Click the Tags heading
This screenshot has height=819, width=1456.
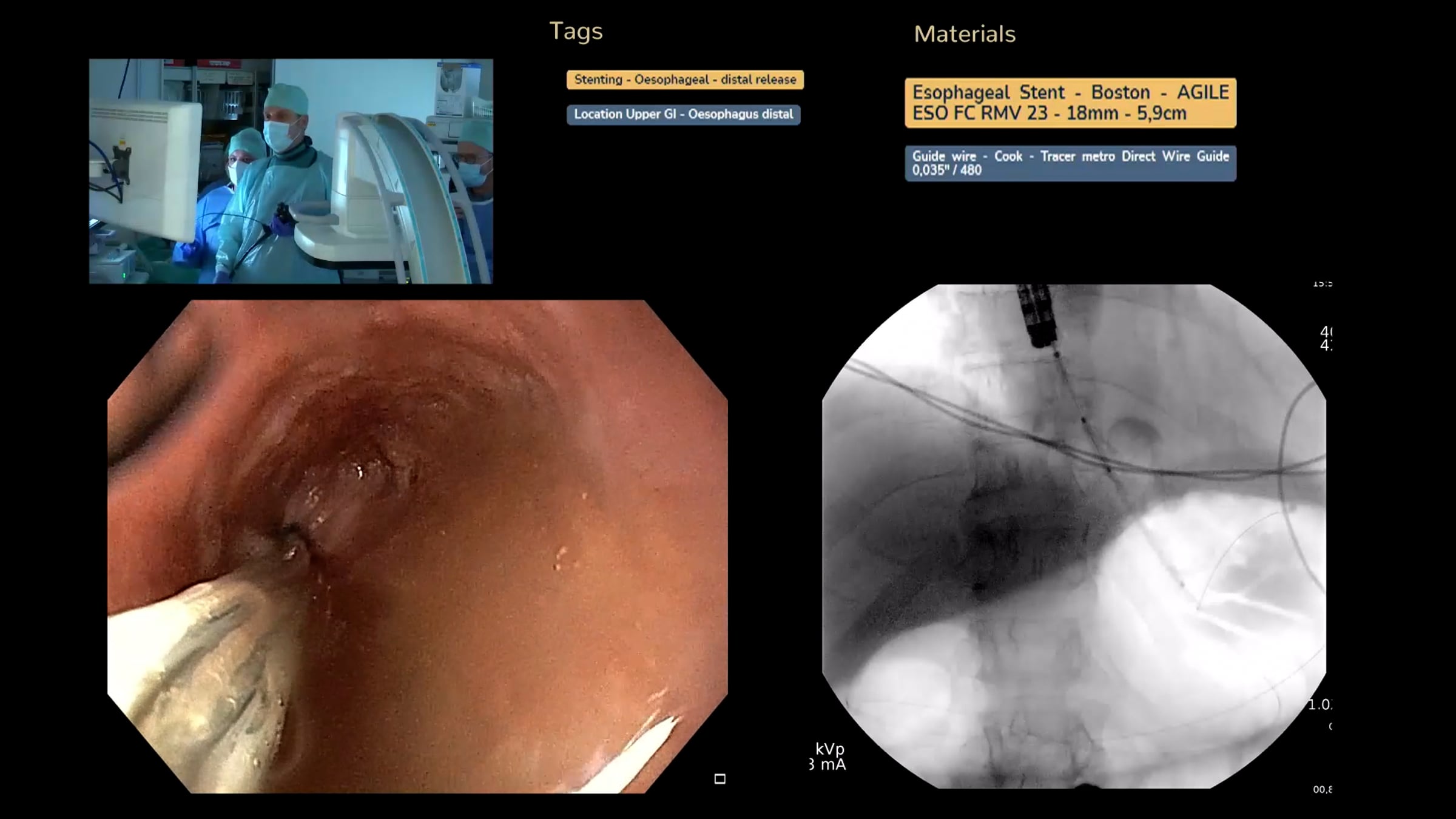click(576, 31)
